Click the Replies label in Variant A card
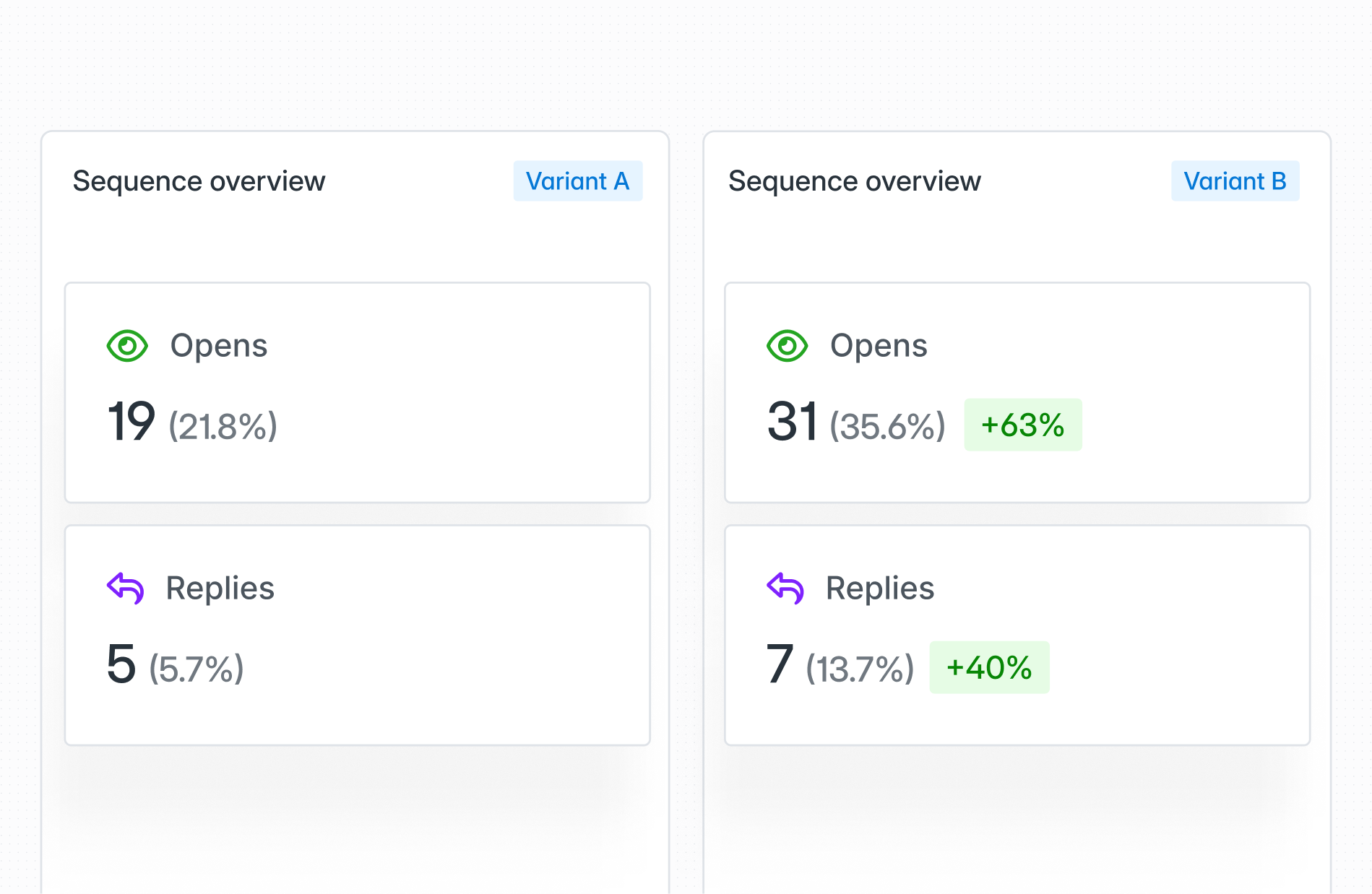 click(x=220, y=588)
